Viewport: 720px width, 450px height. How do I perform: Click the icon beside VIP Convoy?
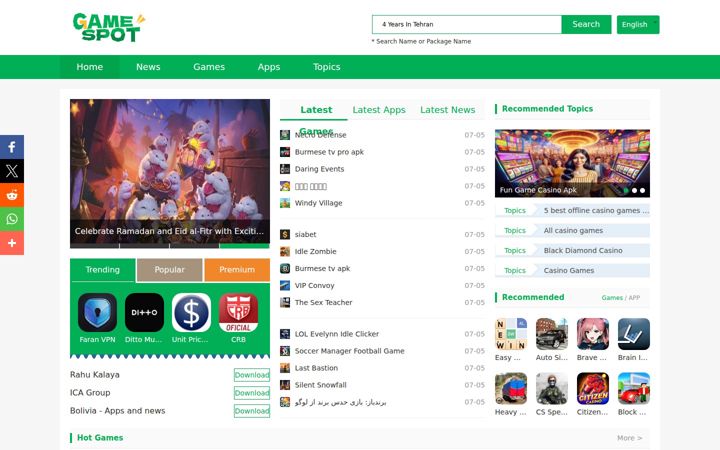click(x=285, y=286)
